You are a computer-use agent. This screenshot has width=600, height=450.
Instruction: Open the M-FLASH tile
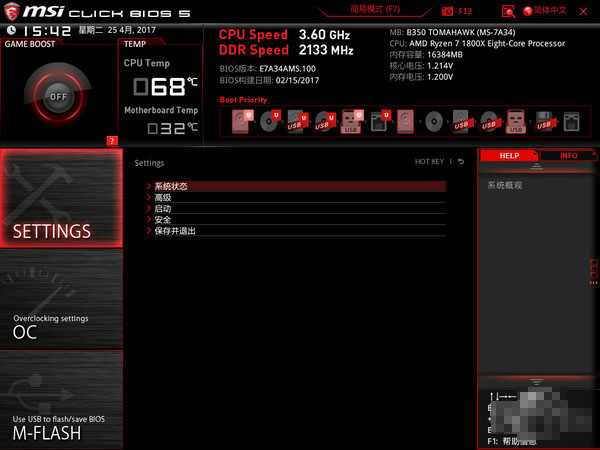tap(61, 399)
